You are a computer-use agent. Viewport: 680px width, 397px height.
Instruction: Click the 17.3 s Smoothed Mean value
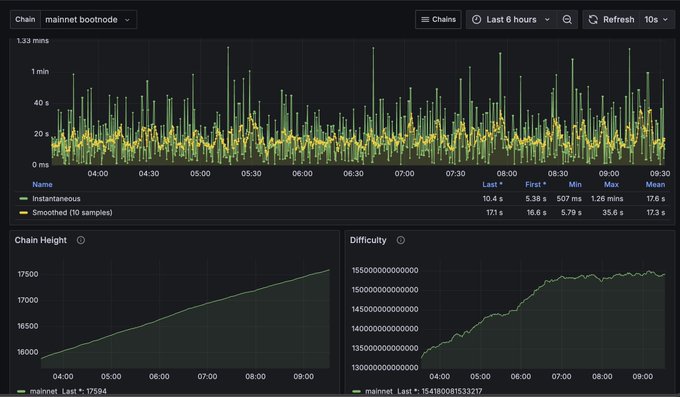656,213
